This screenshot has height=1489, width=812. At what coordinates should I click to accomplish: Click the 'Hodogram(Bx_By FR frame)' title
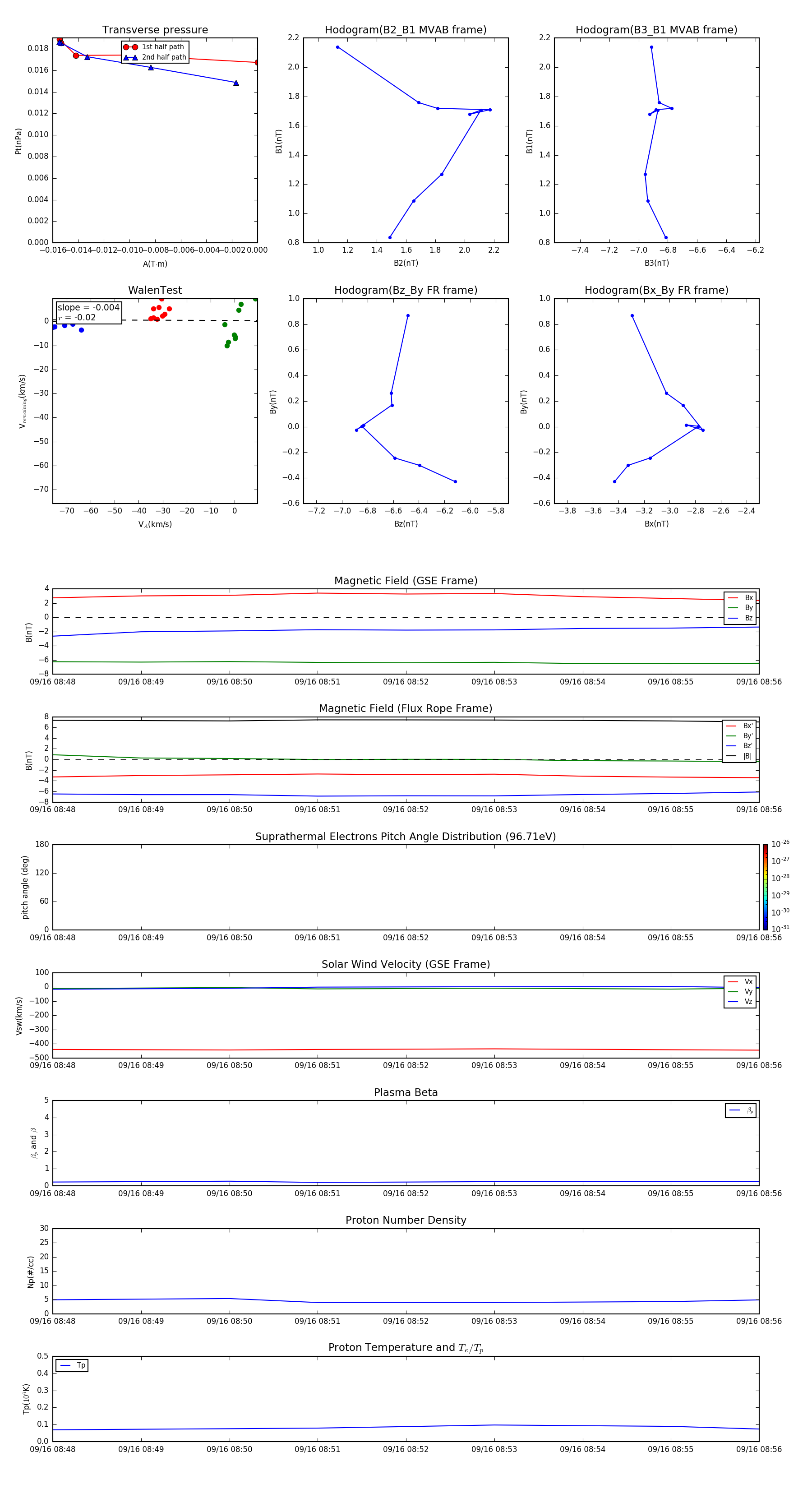656,290
